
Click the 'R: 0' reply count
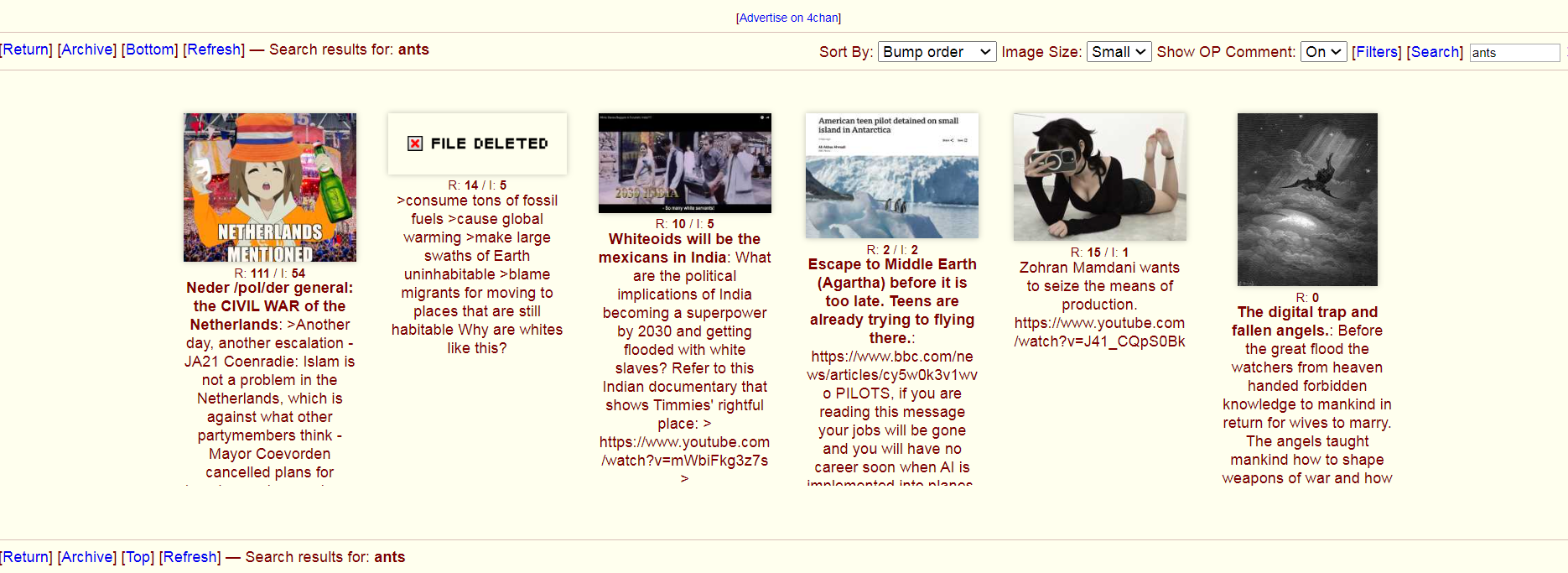point(1307,298)
